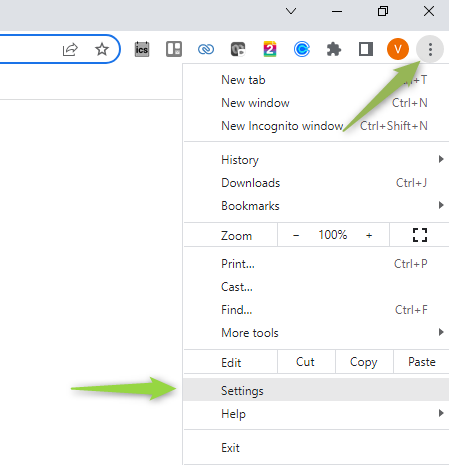Open a New window

(316, 103)
